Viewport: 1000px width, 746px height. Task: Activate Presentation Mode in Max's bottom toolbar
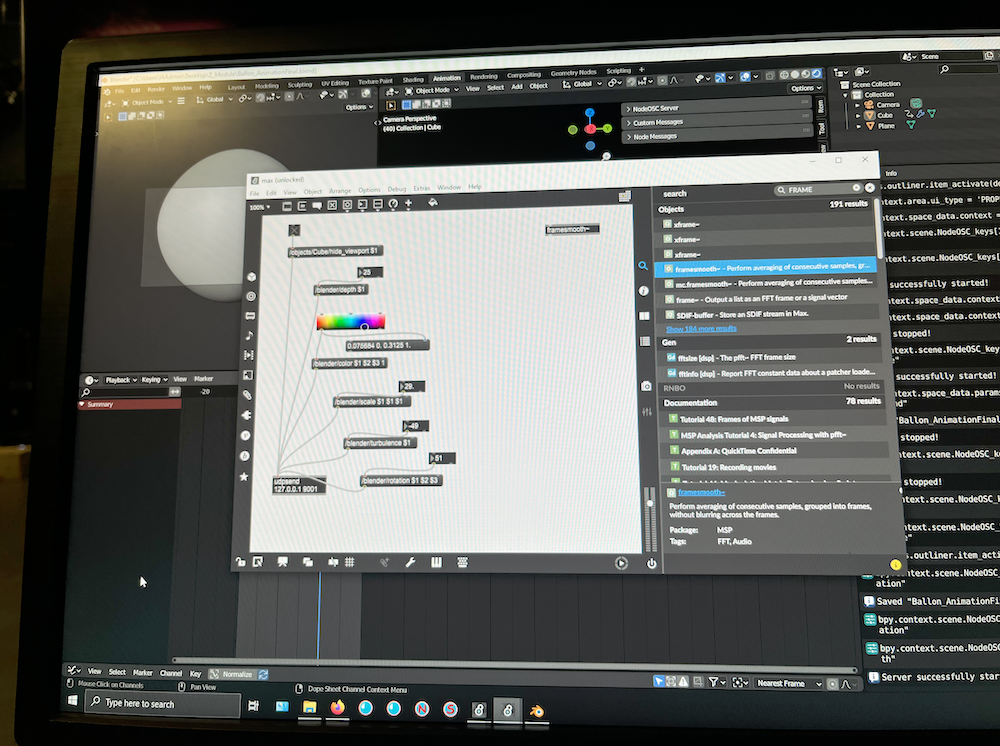point(281,564)
